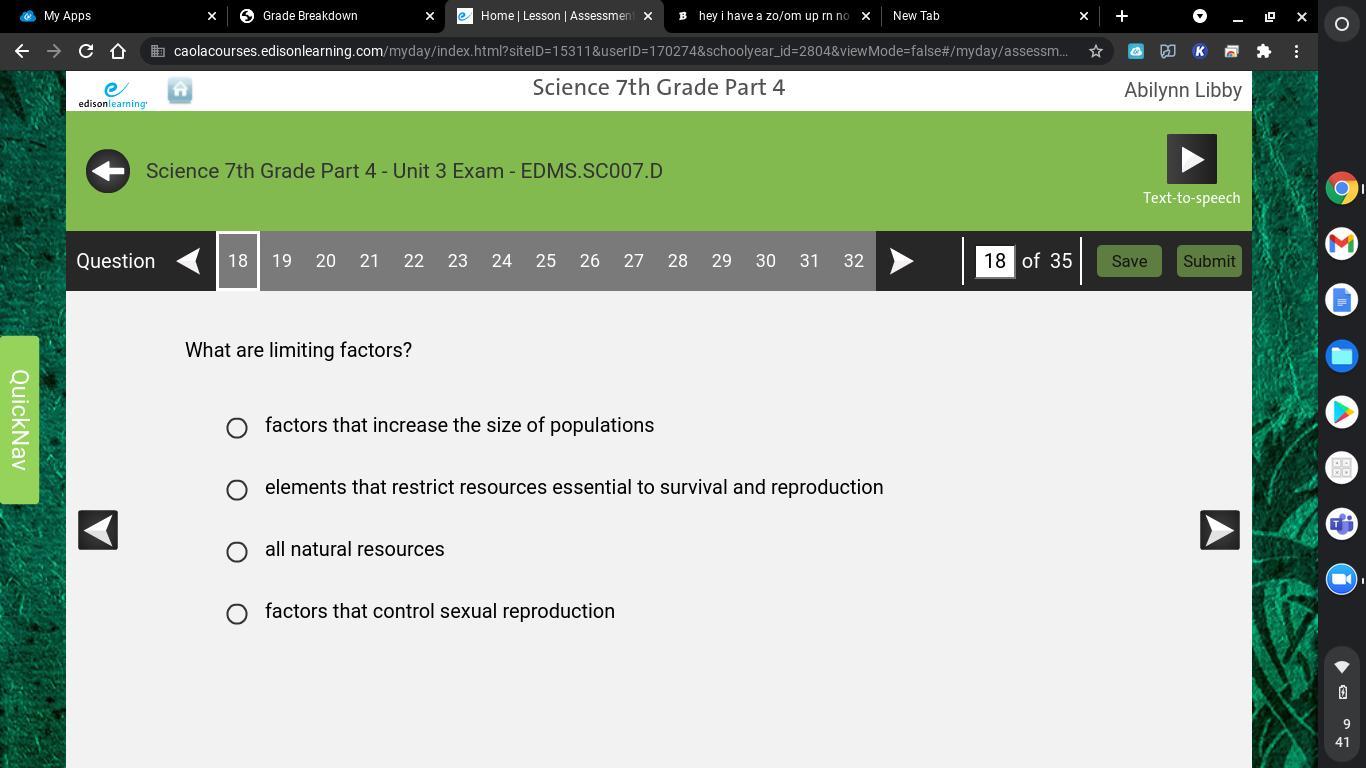Reload the current page
Viewport: 1366px width, 768px height.
86,51
